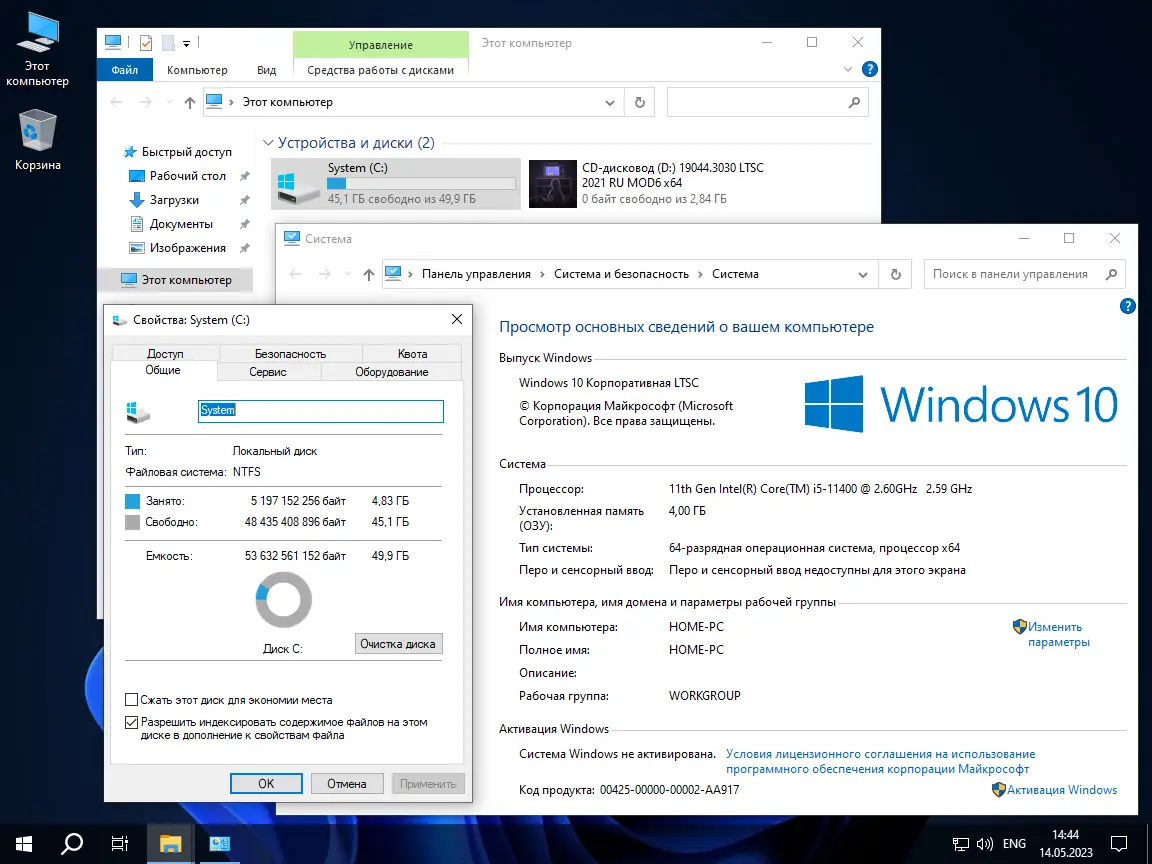
Task: Expand chevron after Система и безопасность breadcrumb
Action: [x=701, y=274]
